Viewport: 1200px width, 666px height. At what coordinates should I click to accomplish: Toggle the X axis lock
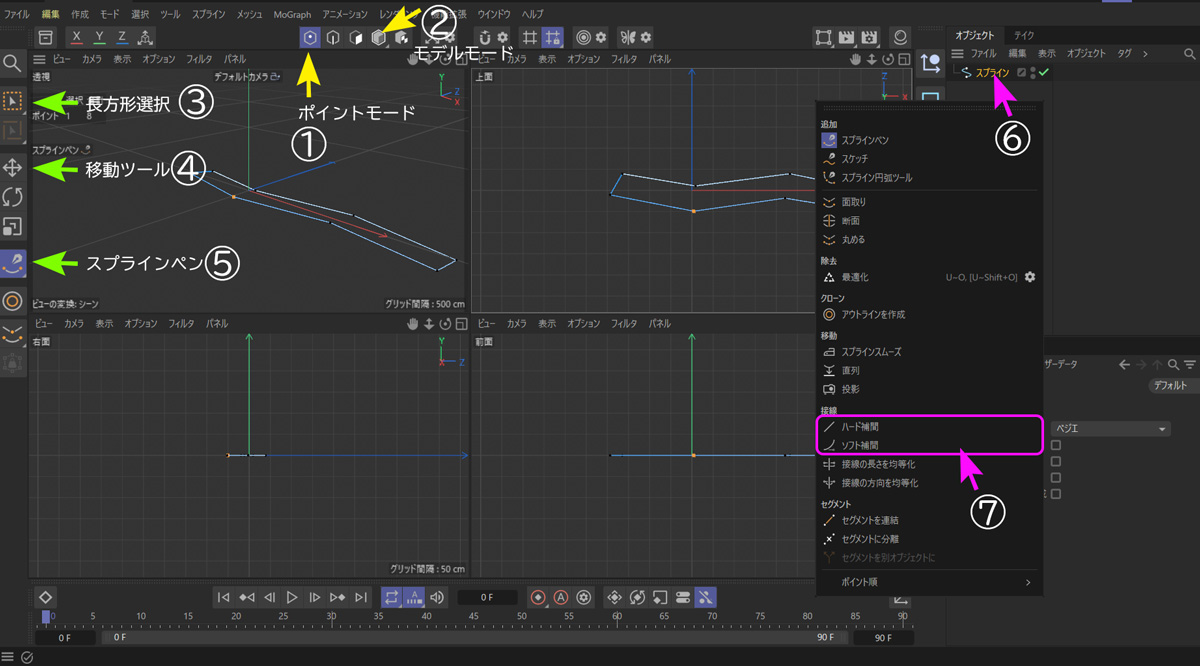[x=76, y=37]
